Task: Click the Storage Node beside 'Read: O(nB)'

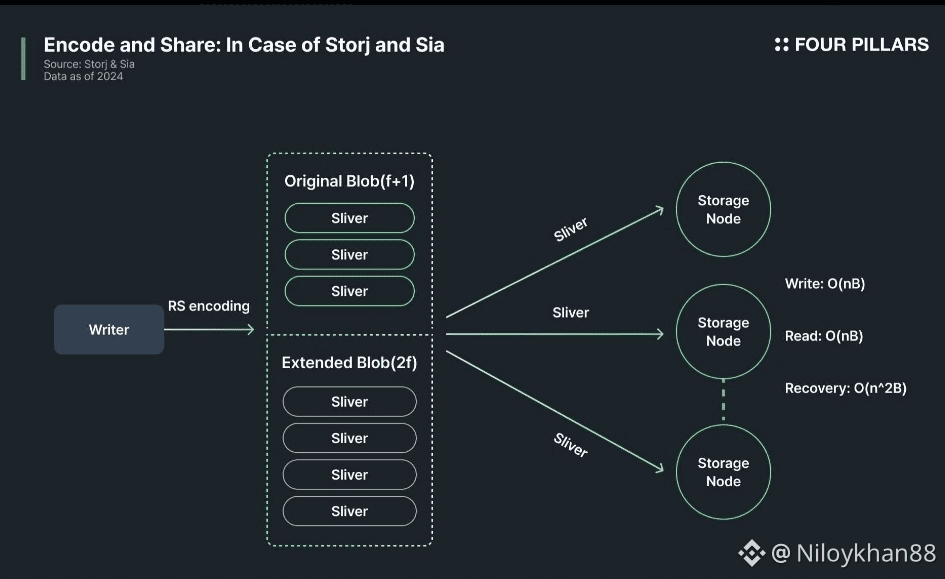Action: 723,332
